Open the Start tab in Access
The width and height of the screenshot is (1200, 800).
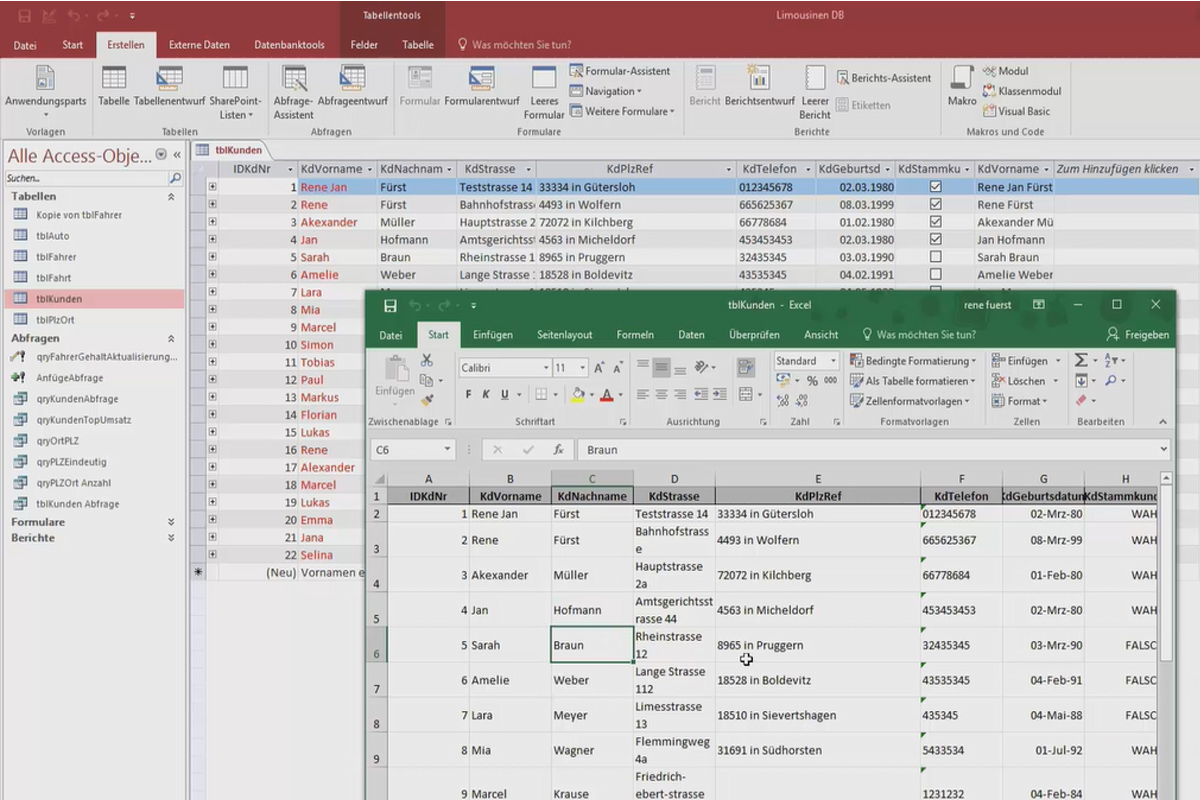(73, 45)
